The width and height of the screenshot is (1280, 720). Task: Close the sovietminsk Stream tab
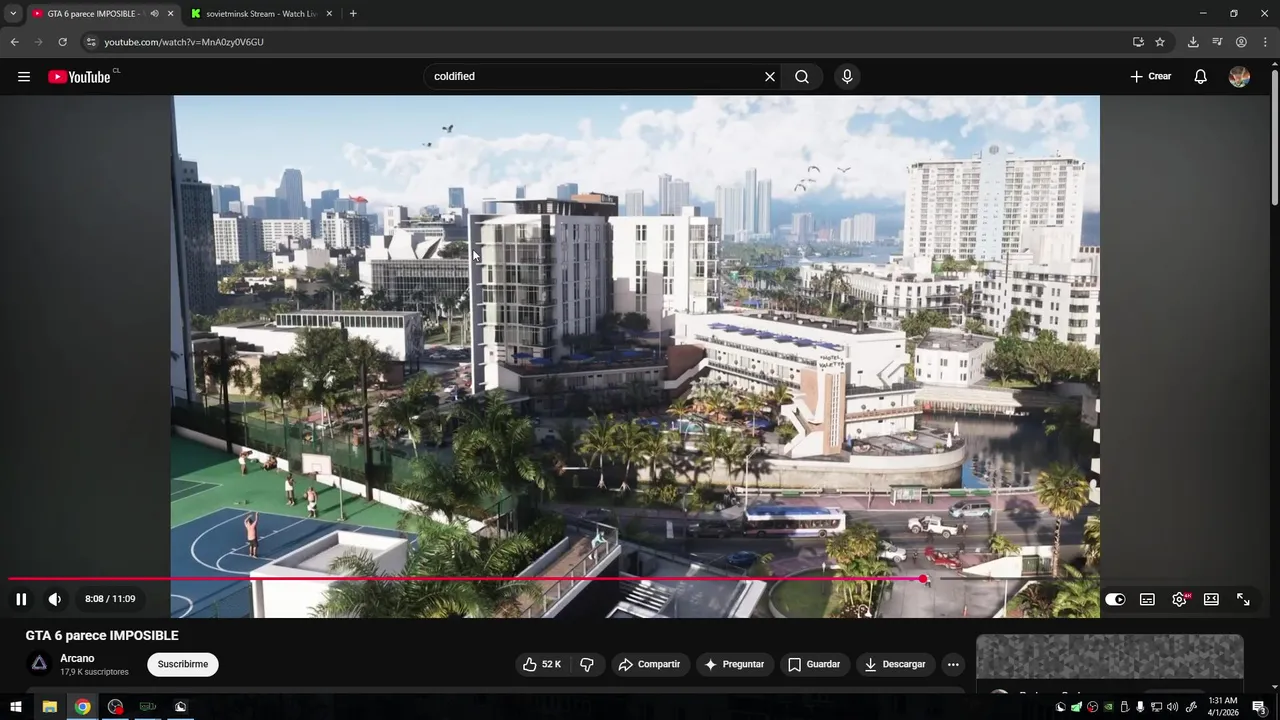(x=328, y=14)
